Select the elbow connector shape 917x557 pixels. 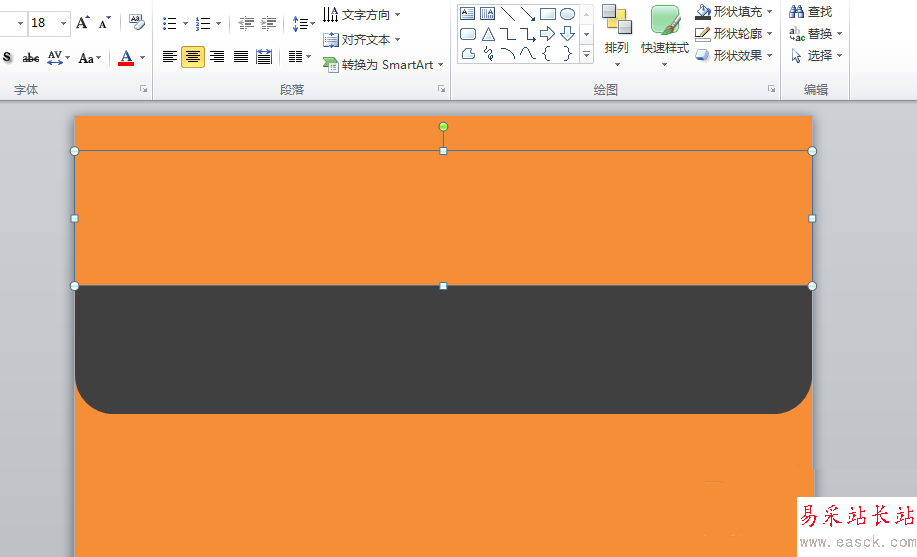[508, 34]
